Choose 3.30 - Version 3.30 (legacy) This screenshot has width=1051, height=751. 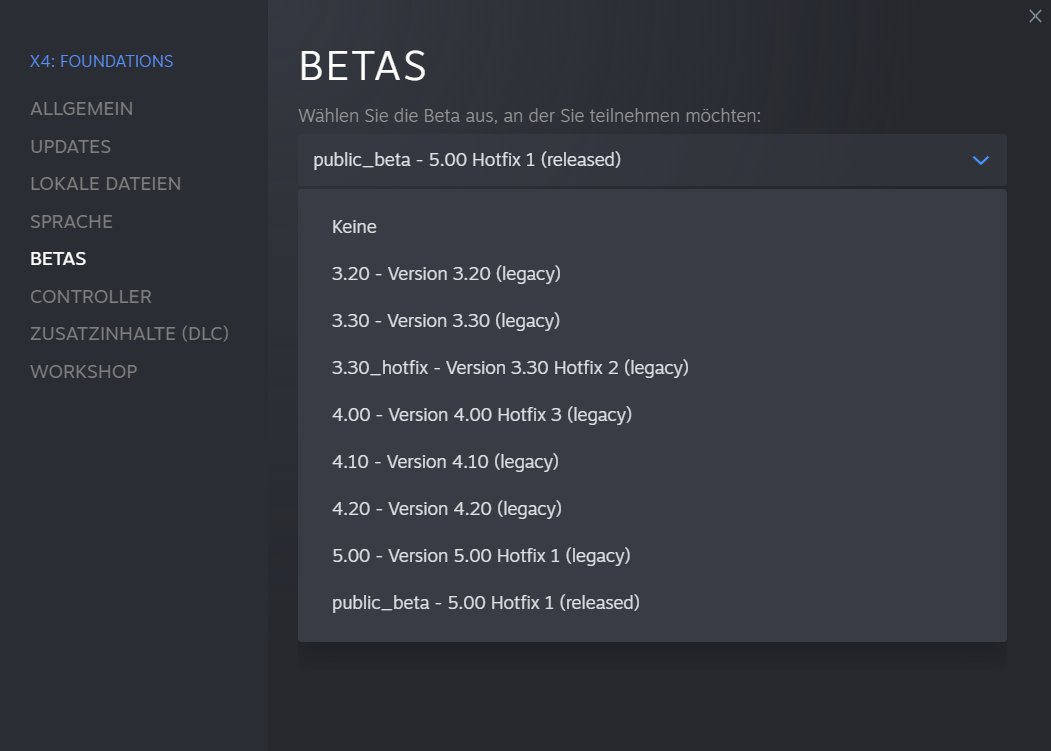[x=652, y=321]
